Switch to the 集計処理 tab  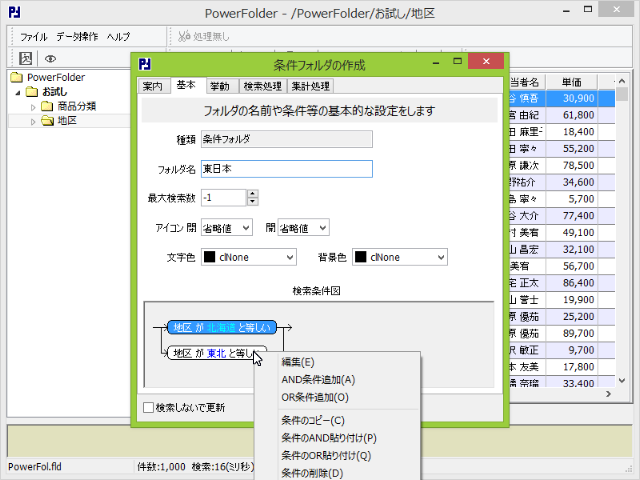pos(311,86)
